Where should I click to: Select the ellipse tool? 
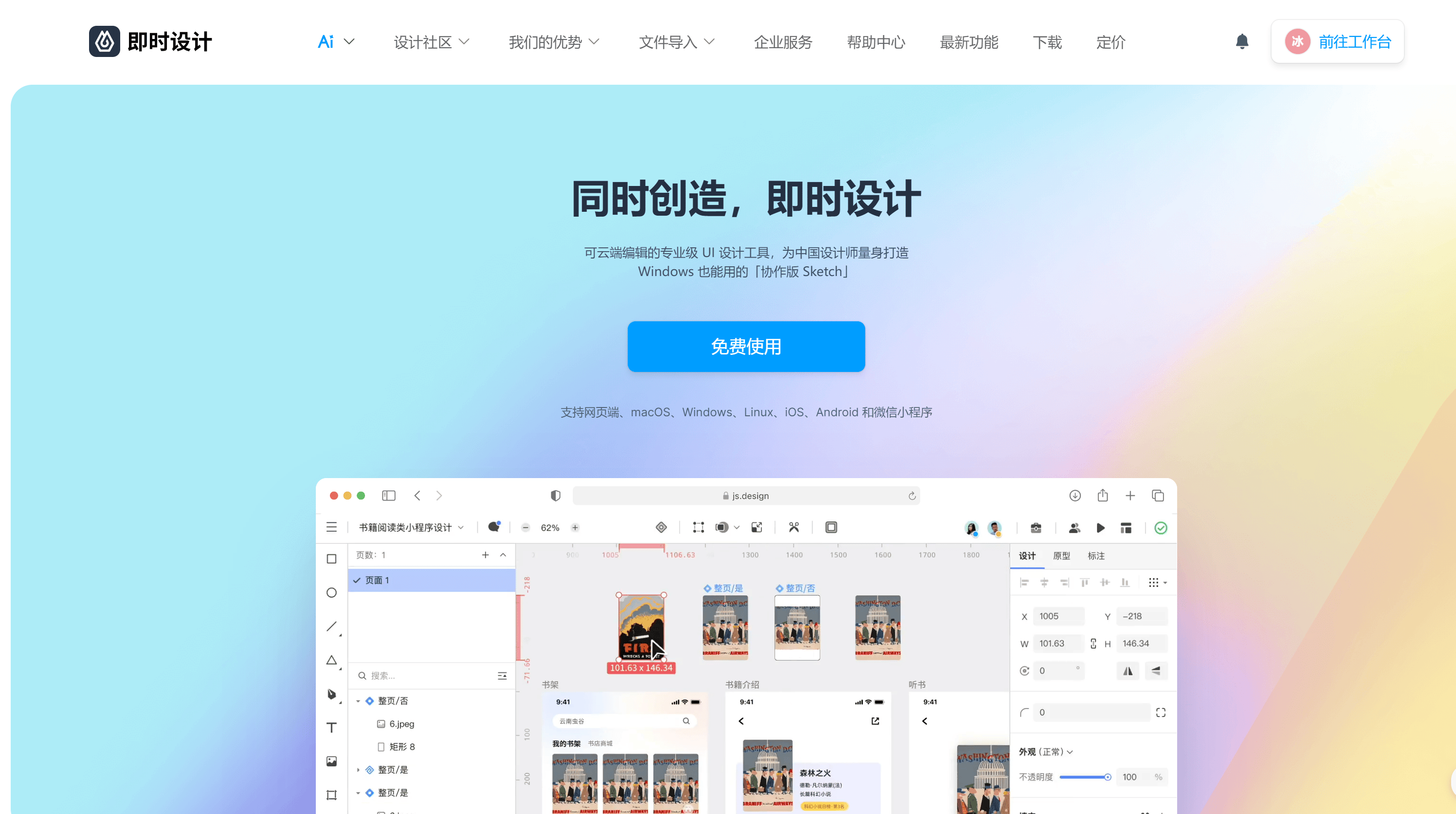click(x=332, y=592)
